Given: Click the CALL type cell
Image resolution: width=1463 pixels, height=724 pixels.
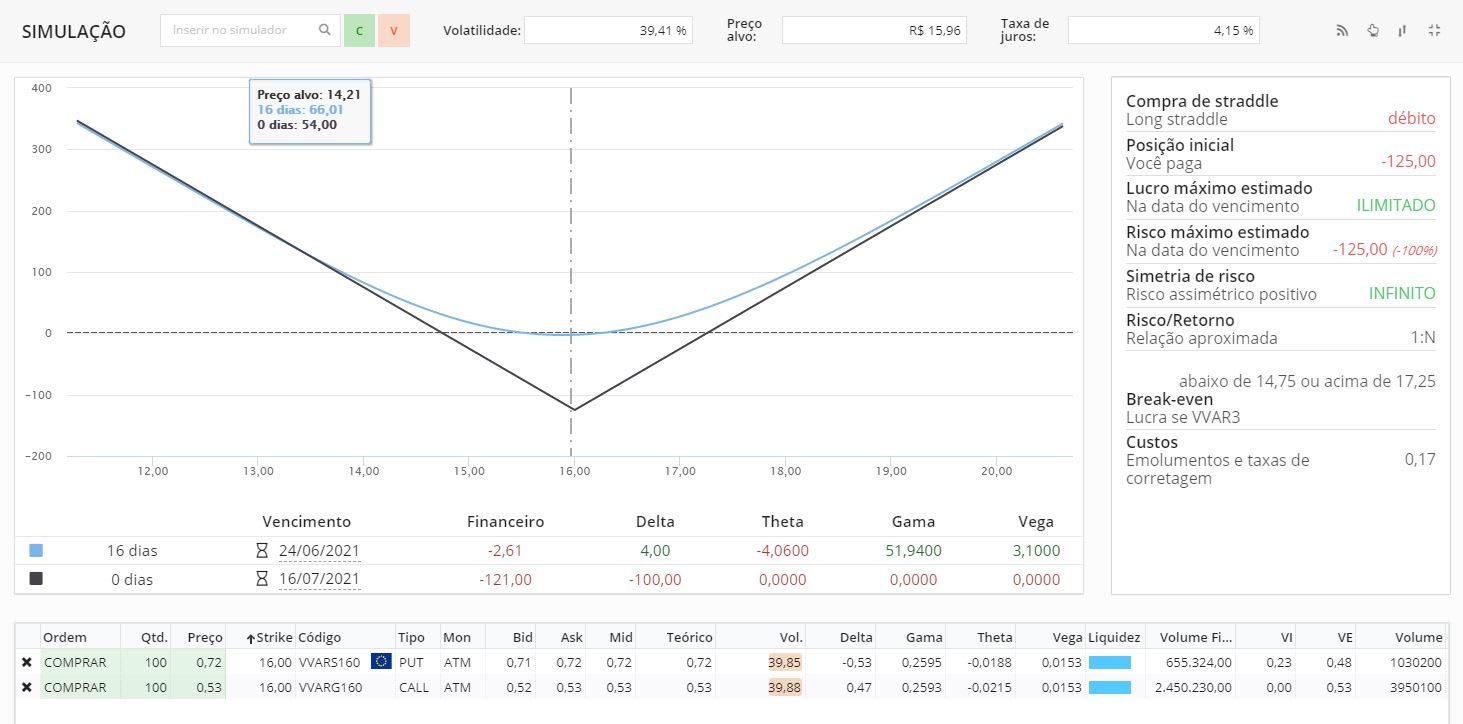Looking at the screenshot, I should [x=414, y=687].
